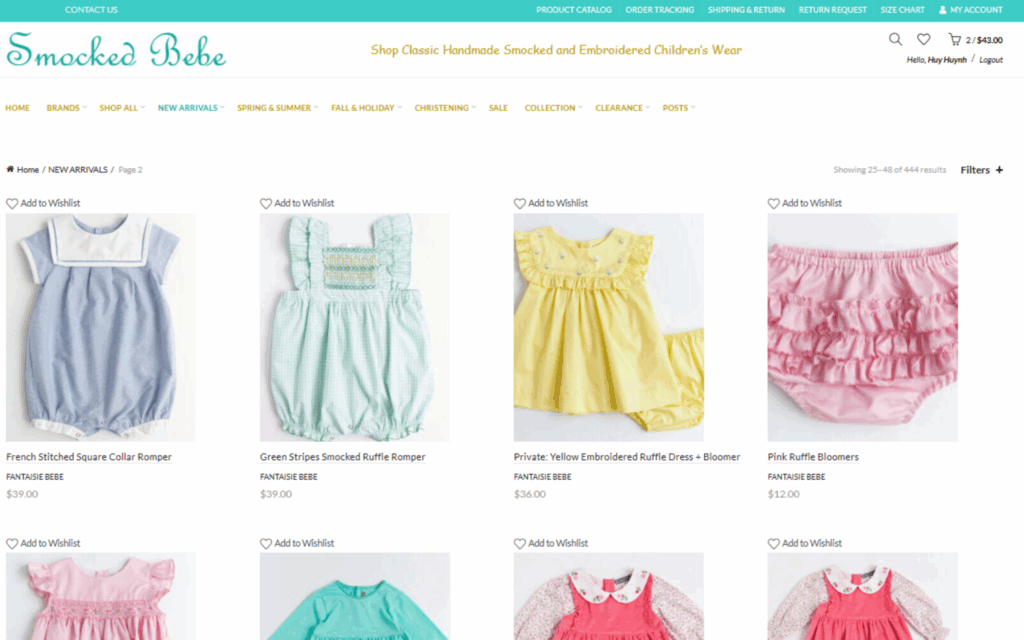Screen dimensions: 1024x640
Task: Open the search magnifier icon
Action: [895, 40]
